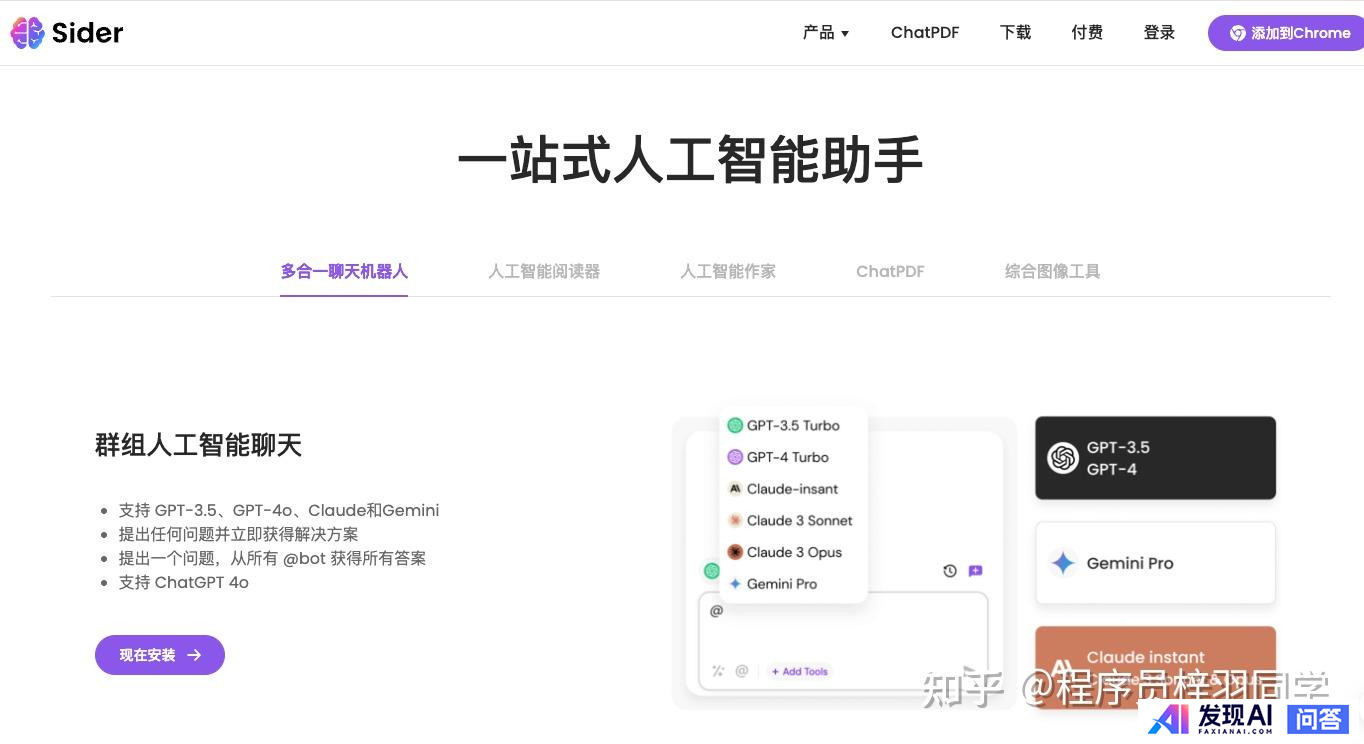1364x744 pixels.
Task: Click the 添加到Chrome button
Action: (x=1286, y=33)
